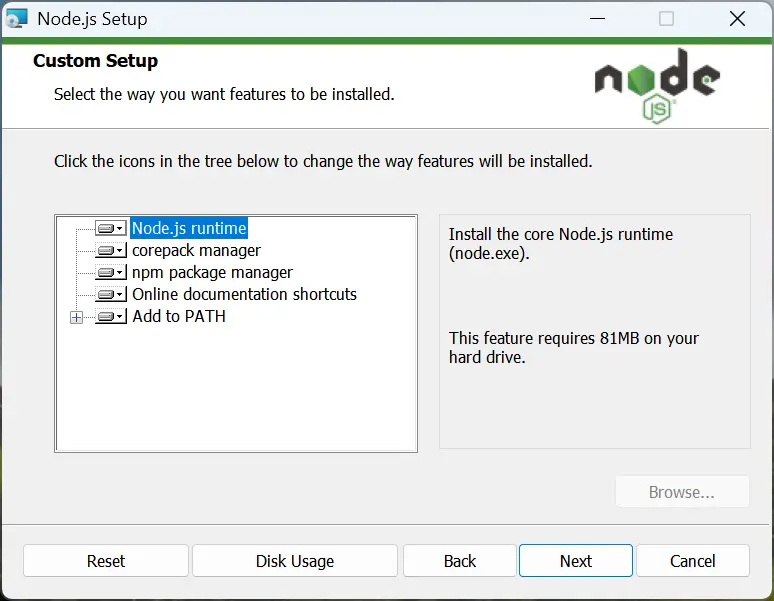774x601 pixels.
Task: Click the Browse... button
Action: 682,491
